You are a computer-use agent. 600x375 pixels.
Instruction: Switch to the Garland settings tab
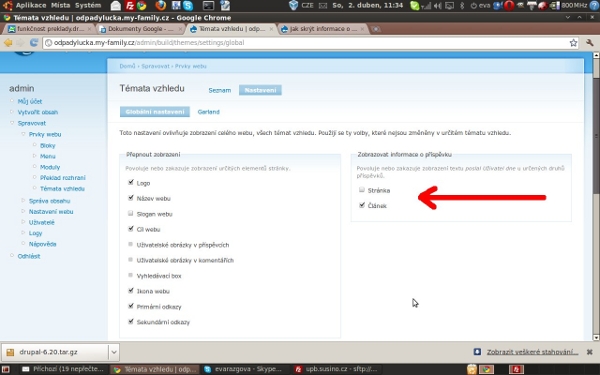(x=209, y=112)
